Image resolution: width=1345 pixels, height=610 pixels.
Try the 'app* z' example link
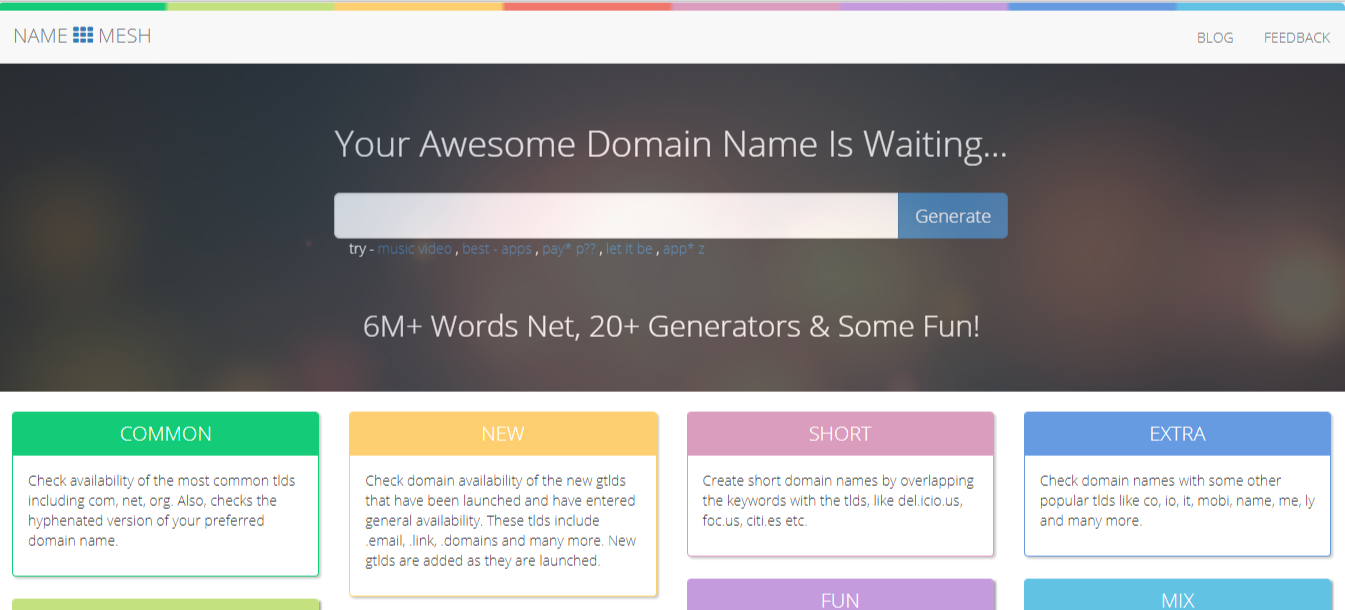(x=684, y=249)
